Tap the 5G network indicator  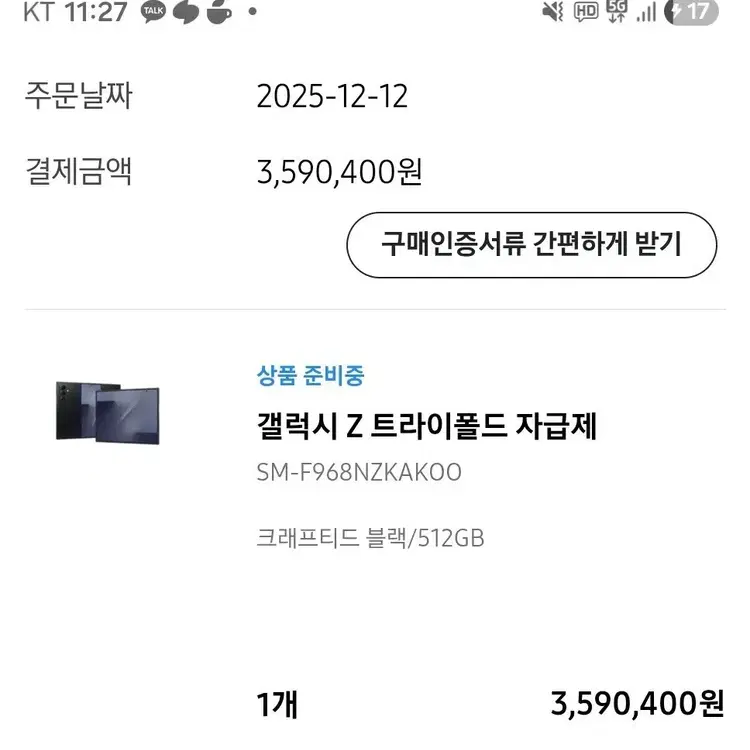tap(616, 11)
